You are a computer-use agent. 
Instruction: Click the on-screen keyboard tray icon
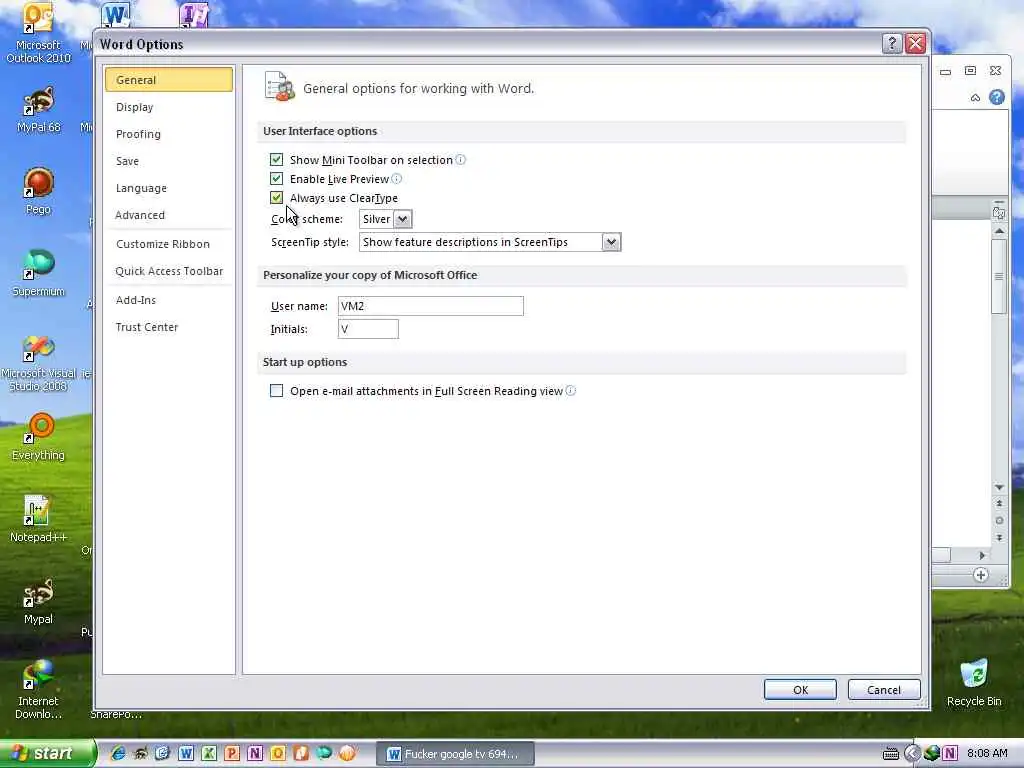coord(891,754)
